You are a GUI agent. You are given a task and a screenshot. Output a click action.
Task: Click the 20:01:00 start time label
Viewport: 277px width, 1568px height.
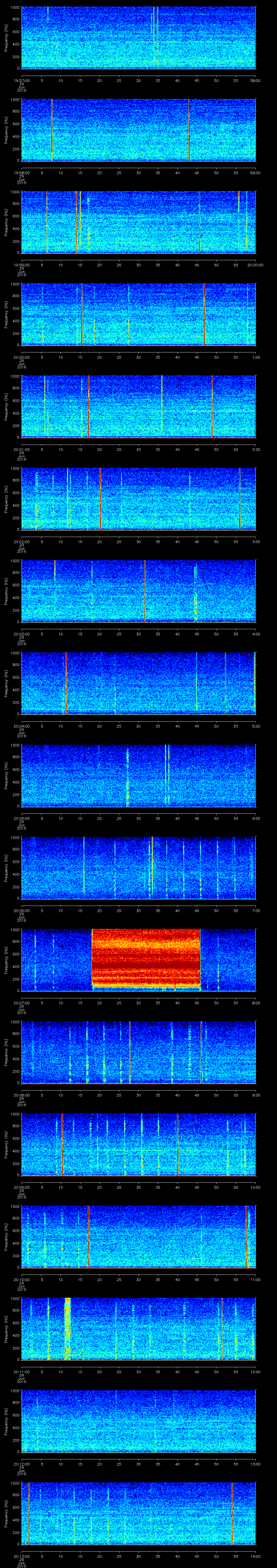(x=21, y=449)
